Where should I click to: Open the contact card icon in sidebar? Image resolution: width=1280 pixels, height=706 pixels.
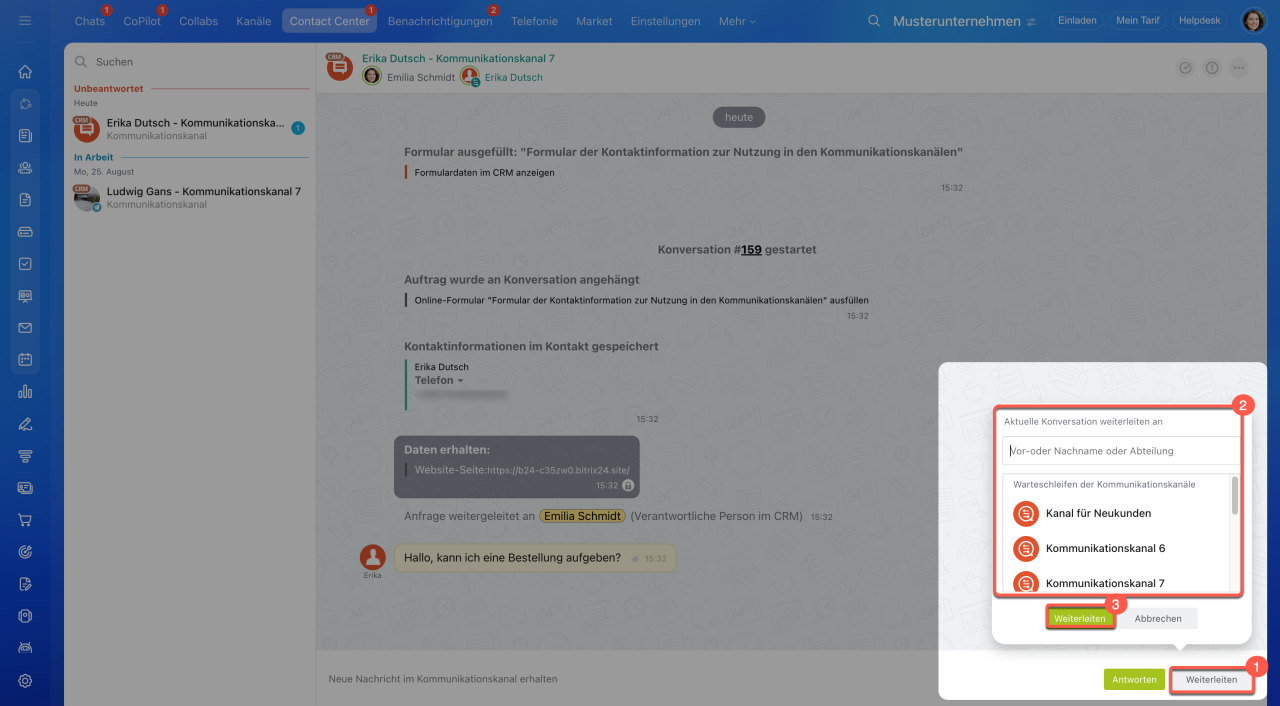pos(25,487)
